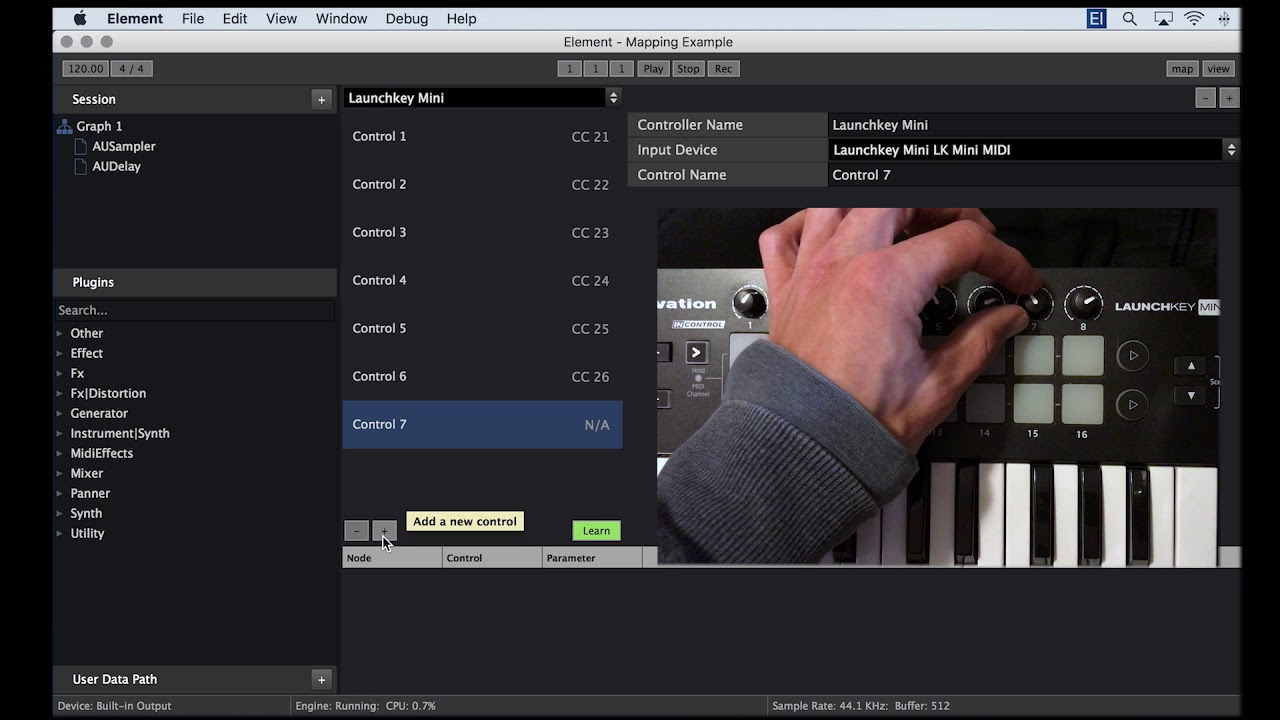Click the plugin Search field
The image size is (1280, 720).
coord(194,310)
